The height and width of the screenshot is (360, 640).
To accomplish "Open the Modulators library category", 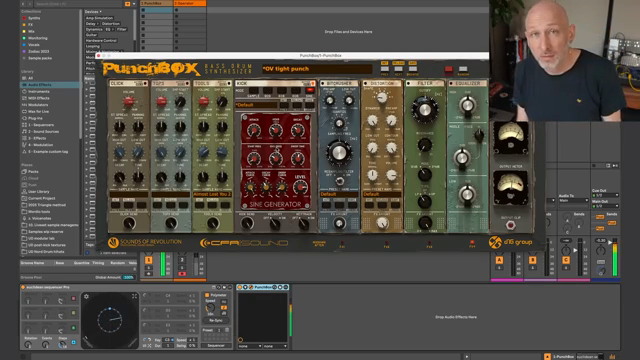I will pos(38,105).
